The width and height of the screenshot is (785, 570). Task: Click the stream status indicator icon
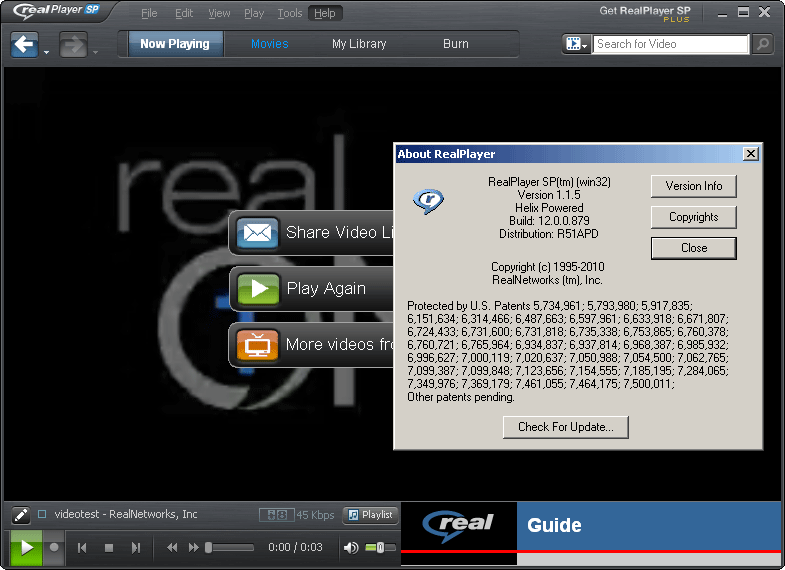(x=276, y=515)
